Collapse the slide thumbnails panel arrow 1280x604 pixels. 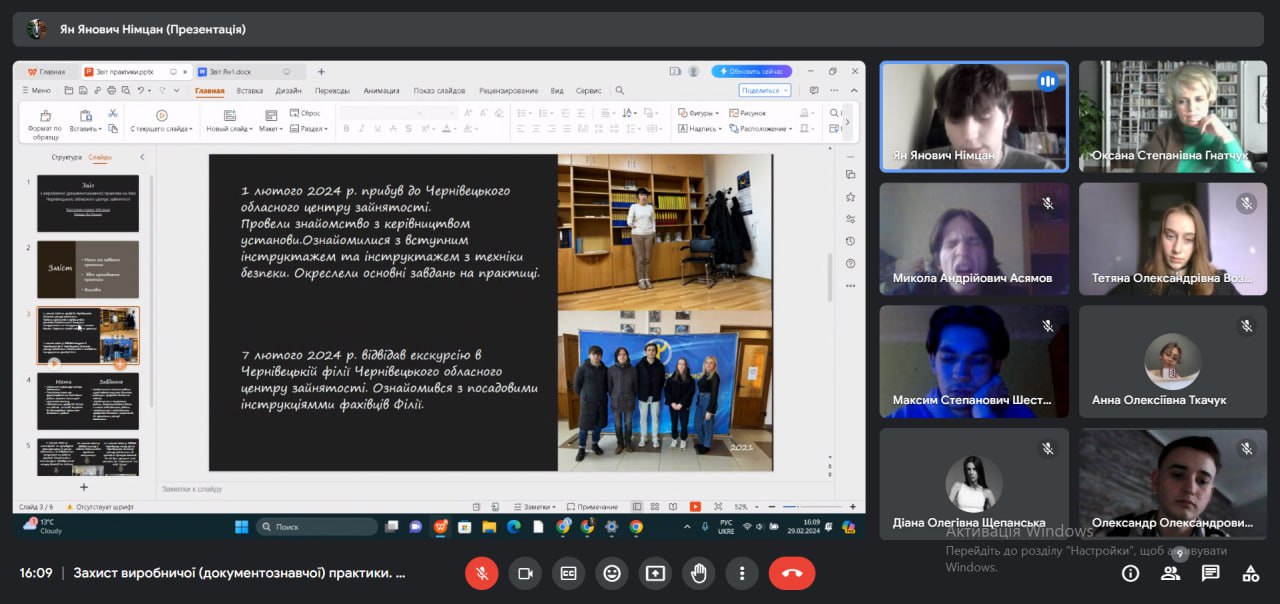click(141, 157)
